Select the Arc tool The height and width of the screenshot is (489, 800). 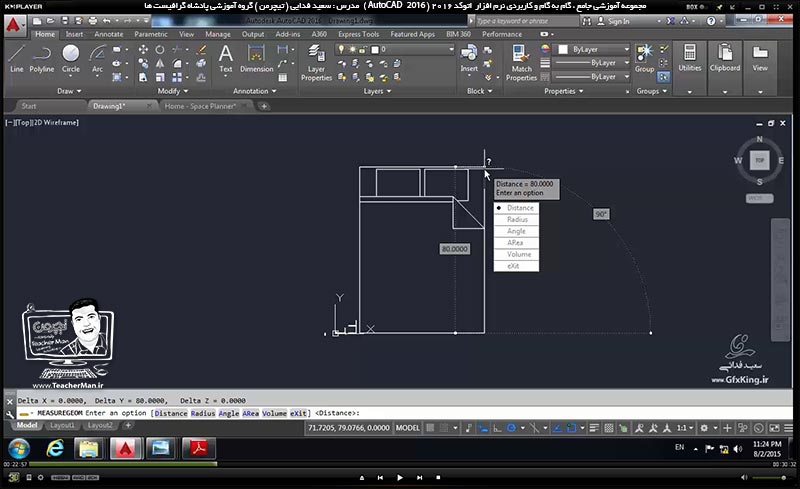pyautogui.click(x=97, y=59)
